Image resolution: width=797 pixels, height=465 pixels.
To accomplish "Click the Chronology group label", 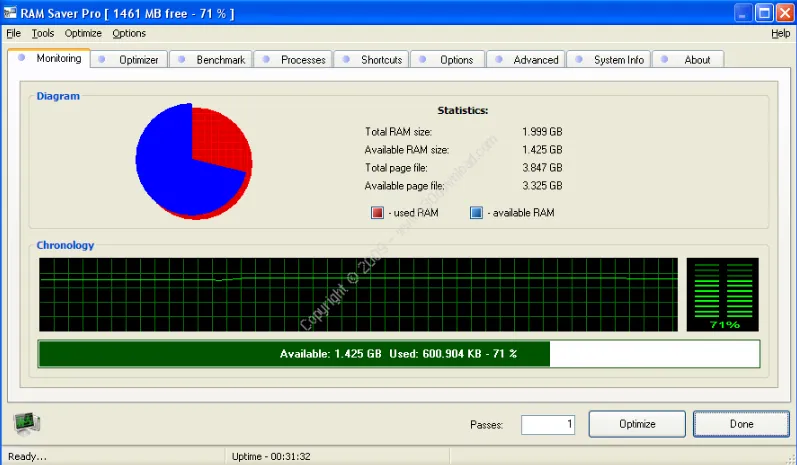I will [x=65, y=245].
